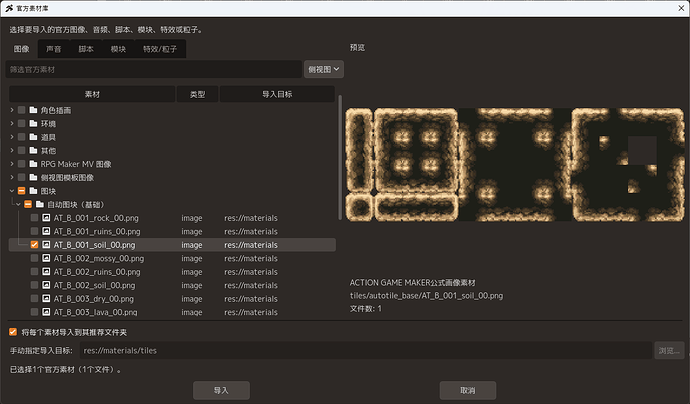Click the folder icon of 侧视图模板图像
690x404 pixels.
point(33,177)
